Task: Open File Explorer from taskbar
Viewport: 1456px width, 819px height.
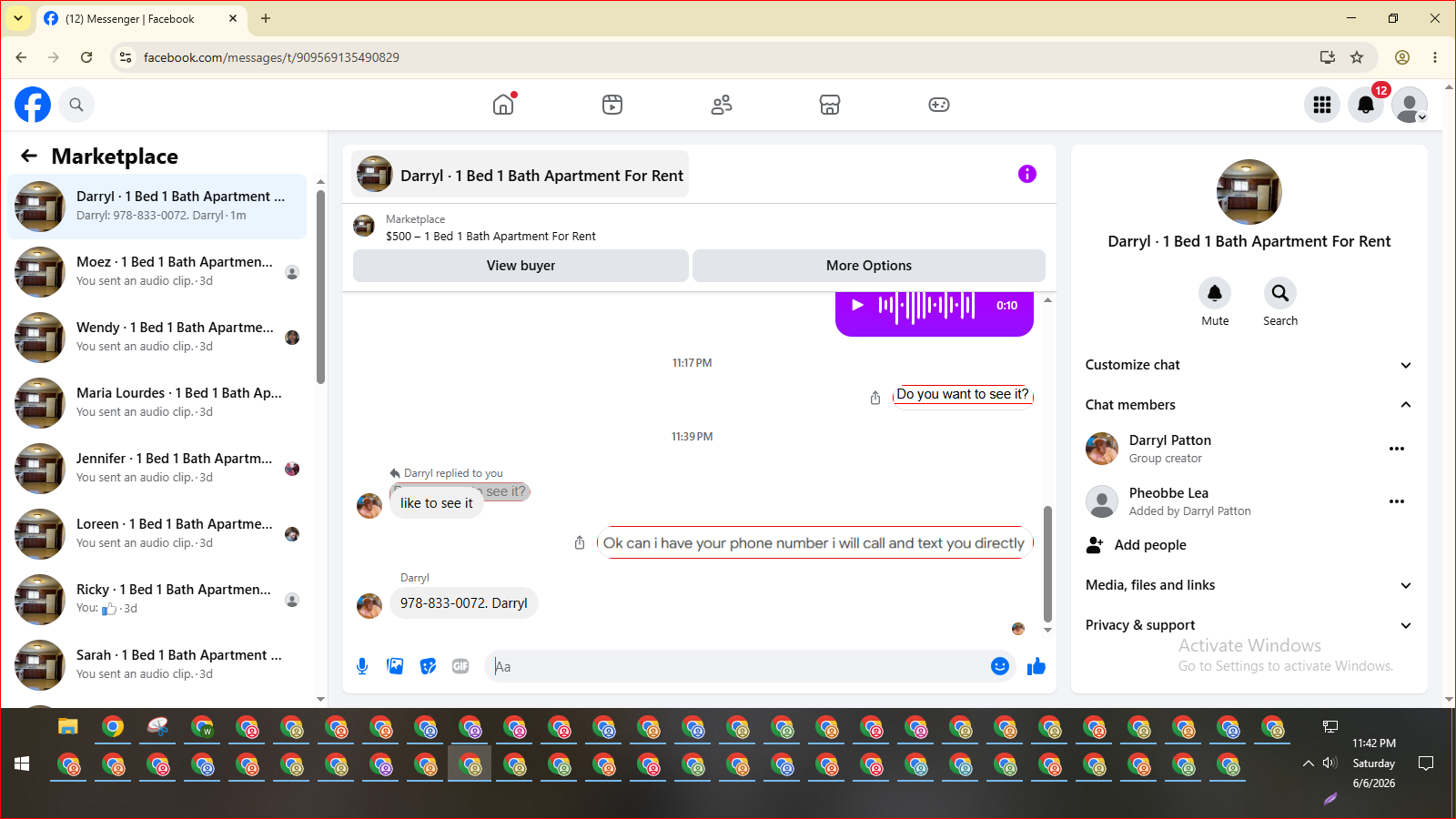Action: point(68,726)
